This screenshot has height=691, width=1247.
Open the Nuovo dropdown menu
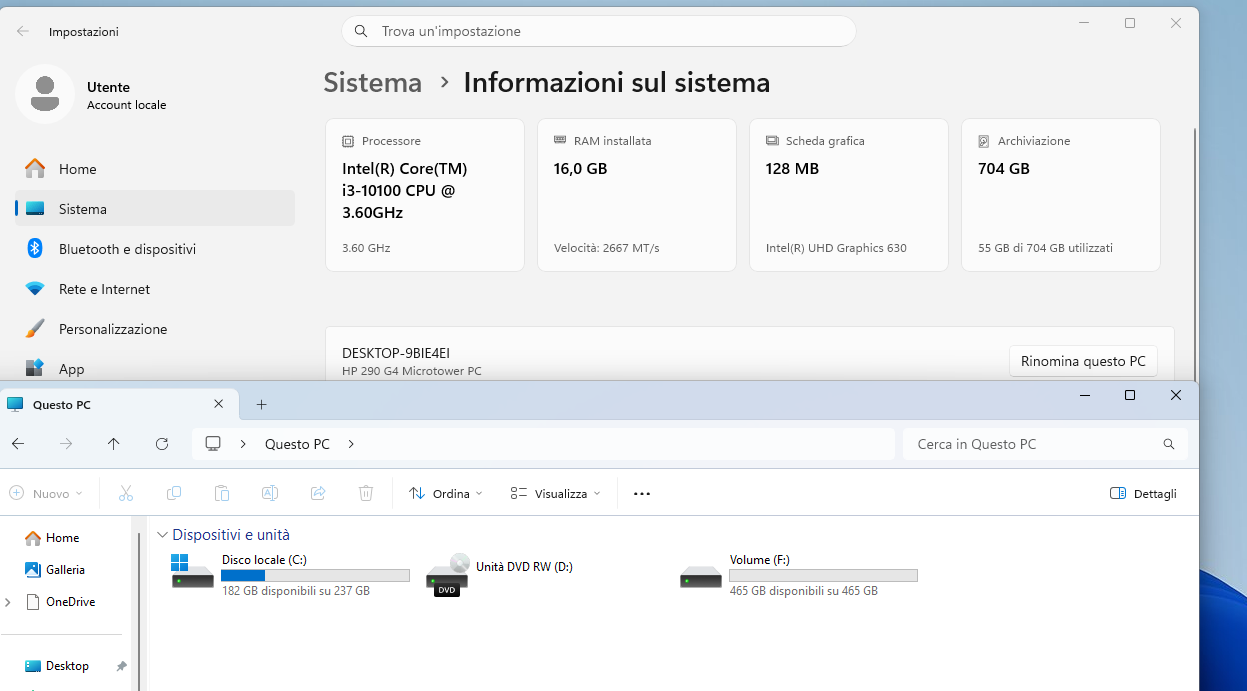46,493
